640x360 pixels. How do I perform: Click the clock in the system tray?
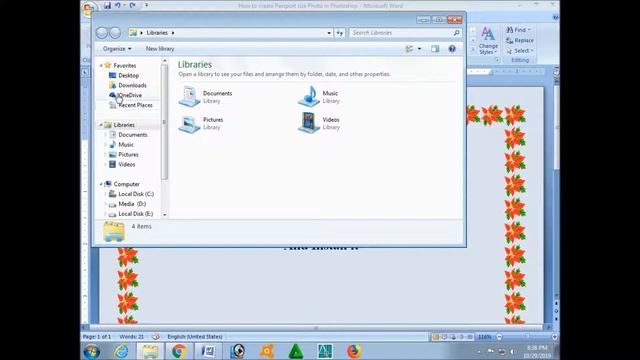pos(537,351)
